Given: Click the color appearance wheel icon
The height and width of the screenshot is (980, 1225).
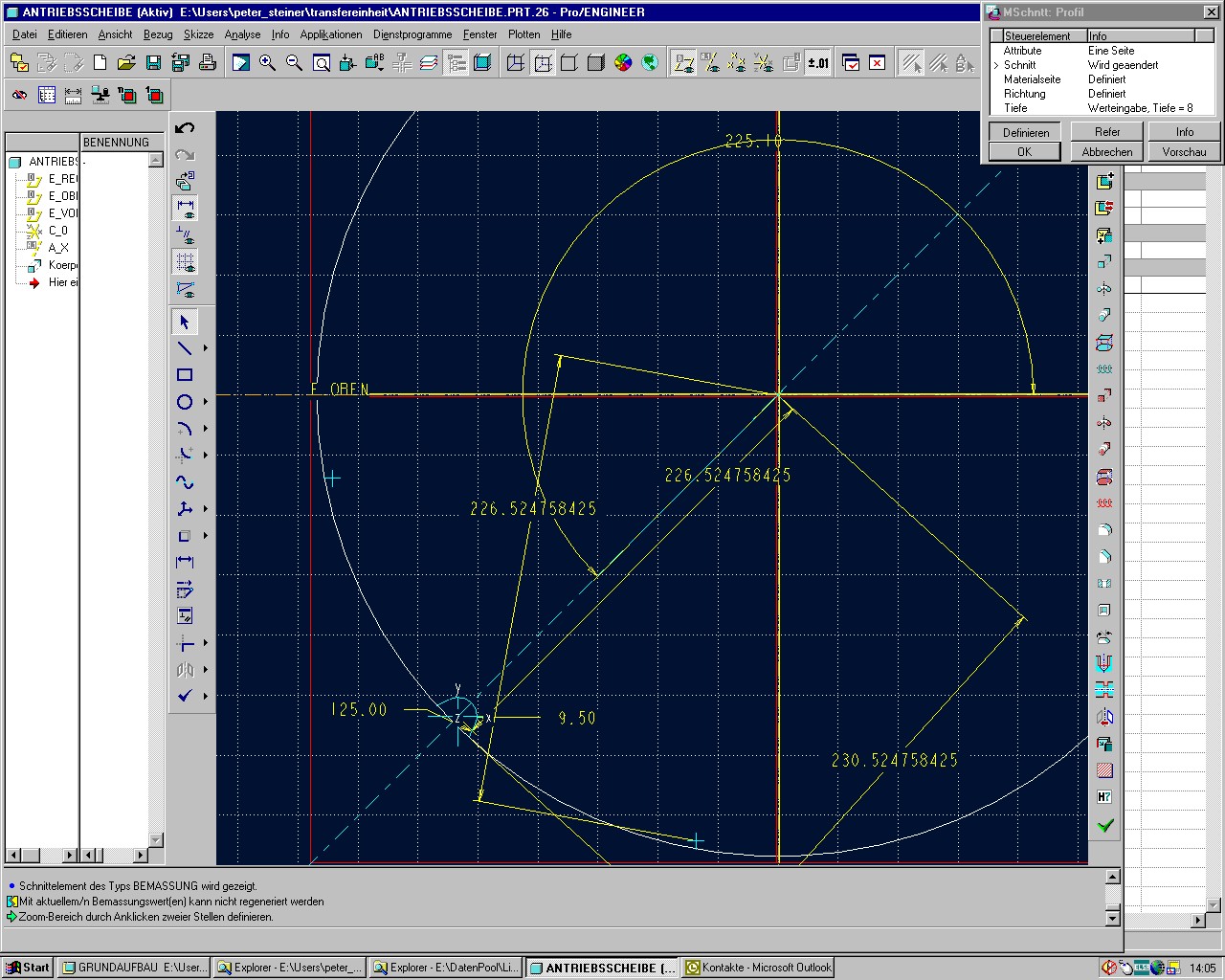Looking at the screenshot, I should pyautogui.click(x=623, y=63).
